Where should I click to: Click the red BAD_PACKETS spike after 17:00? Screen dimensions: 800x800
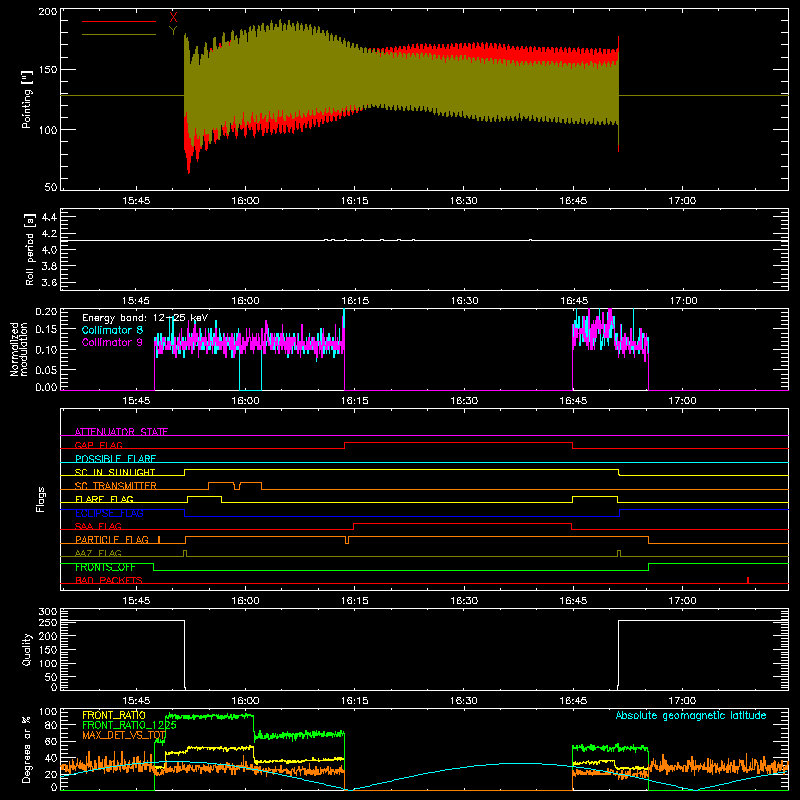coord(748,580)
